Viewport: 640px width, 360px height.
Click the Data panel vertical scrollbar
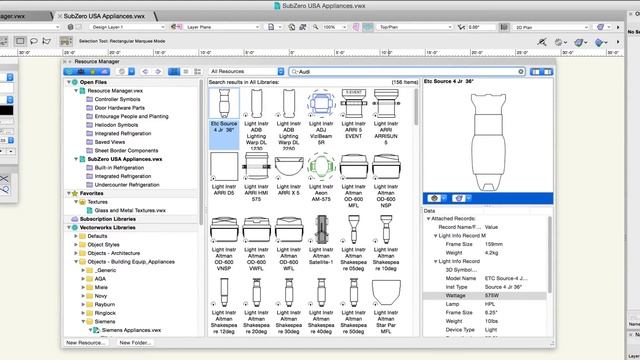tap(549, 254)
